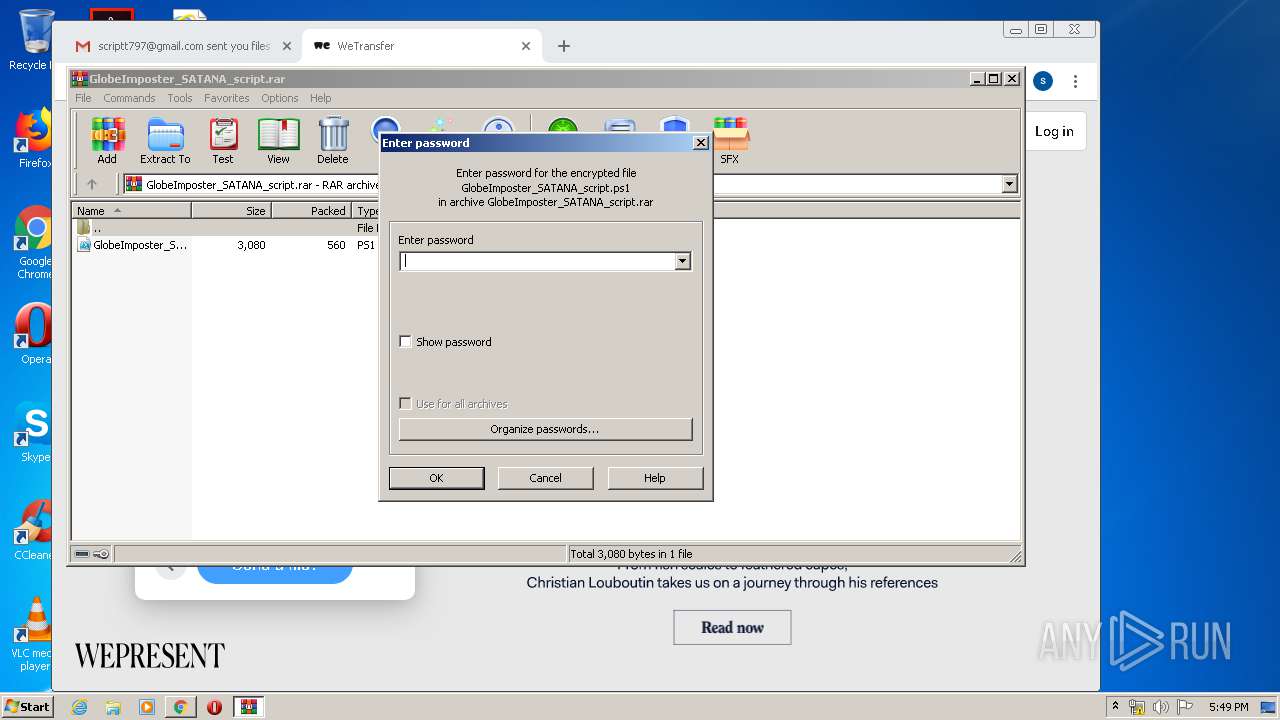
Task: Sort file list by Packed column
Action: [x=311, y=211]
